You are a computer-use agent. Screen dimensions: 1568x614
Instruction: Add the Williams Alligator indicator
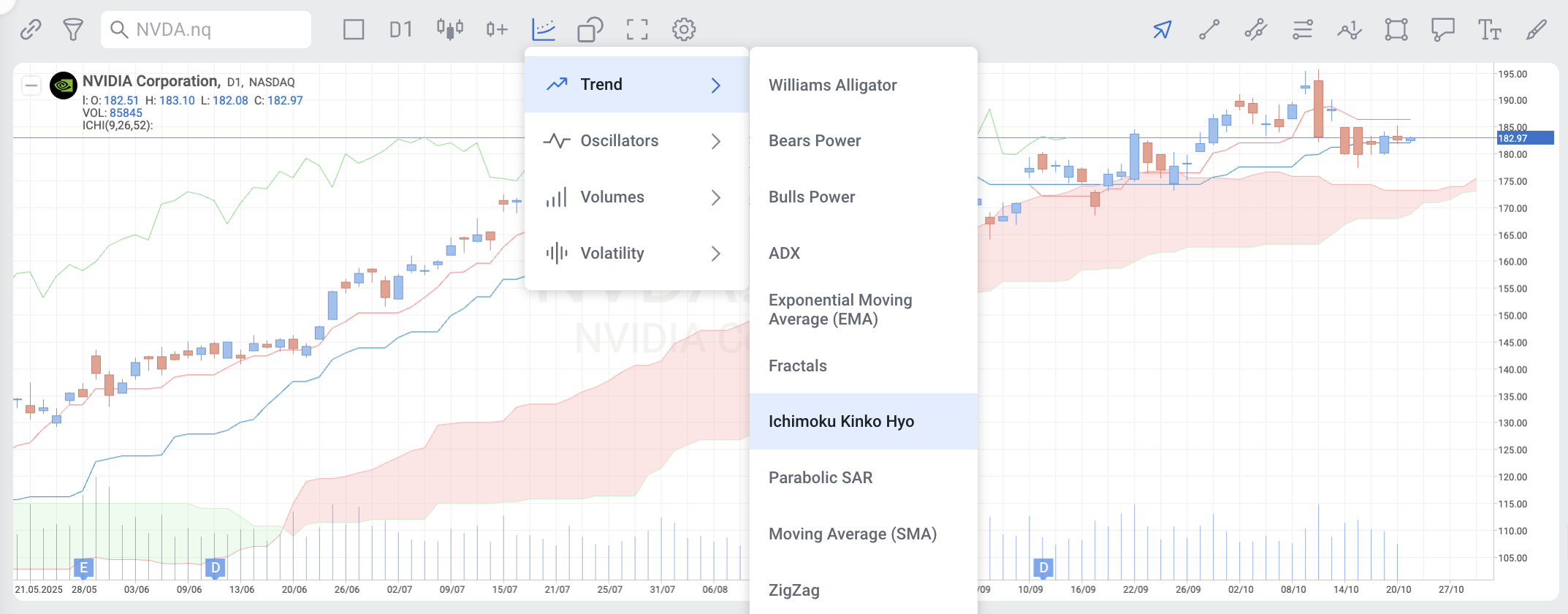tap(864, 86)
